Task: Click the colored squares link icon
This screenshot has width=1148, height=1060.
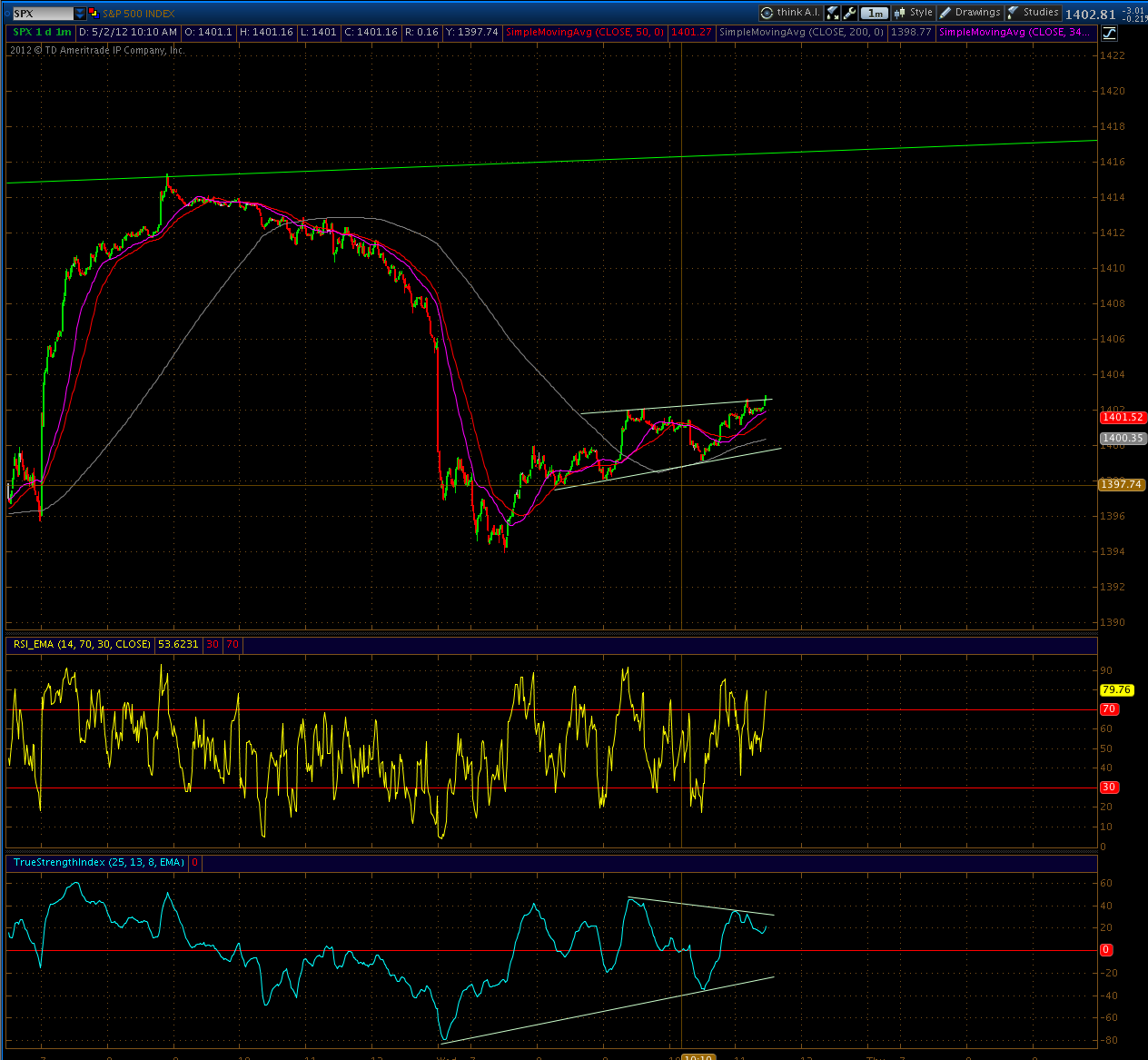Action: [93, 13]
